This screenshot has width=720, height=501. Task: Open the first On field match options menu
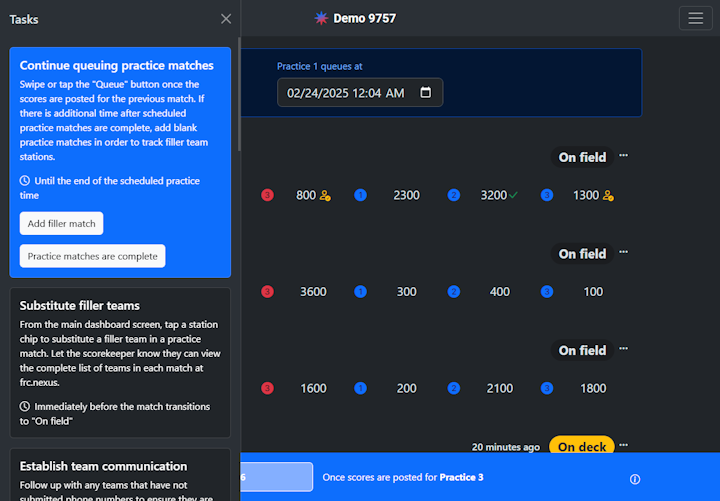coord(624,156)
